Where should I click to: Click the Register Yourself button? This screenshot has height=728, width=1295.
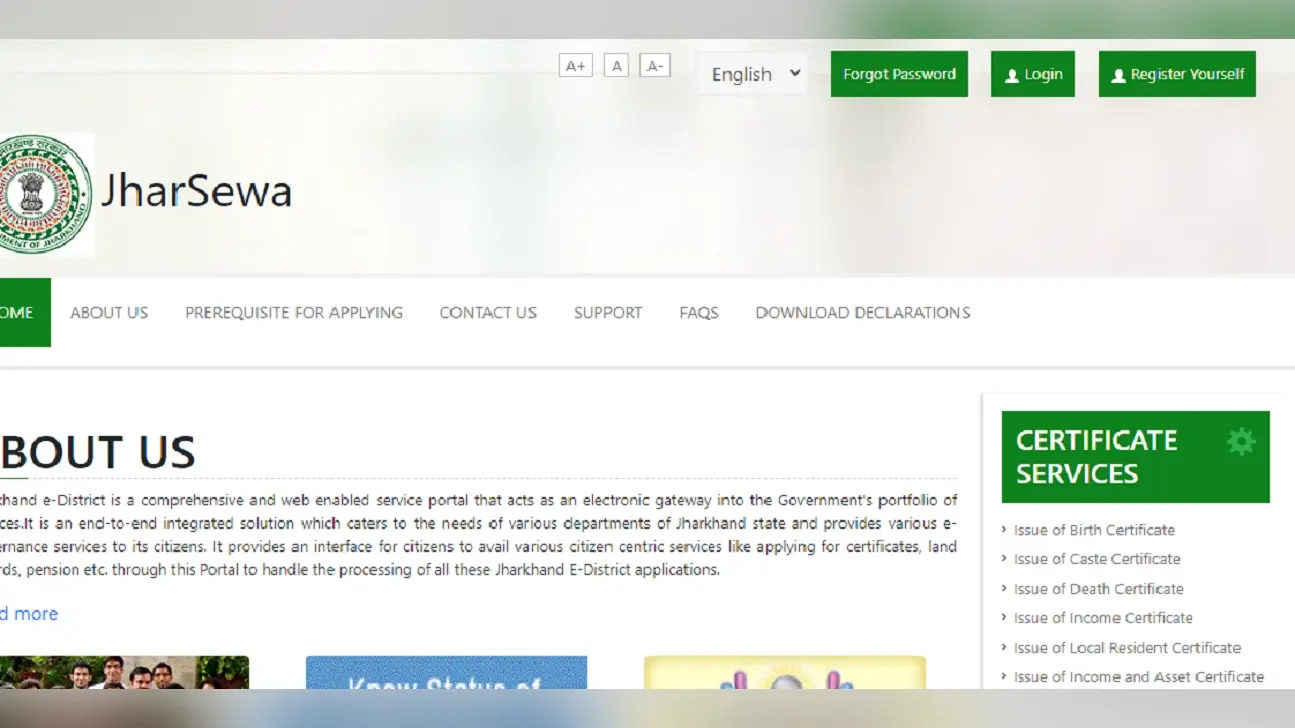click(1177, 74)
